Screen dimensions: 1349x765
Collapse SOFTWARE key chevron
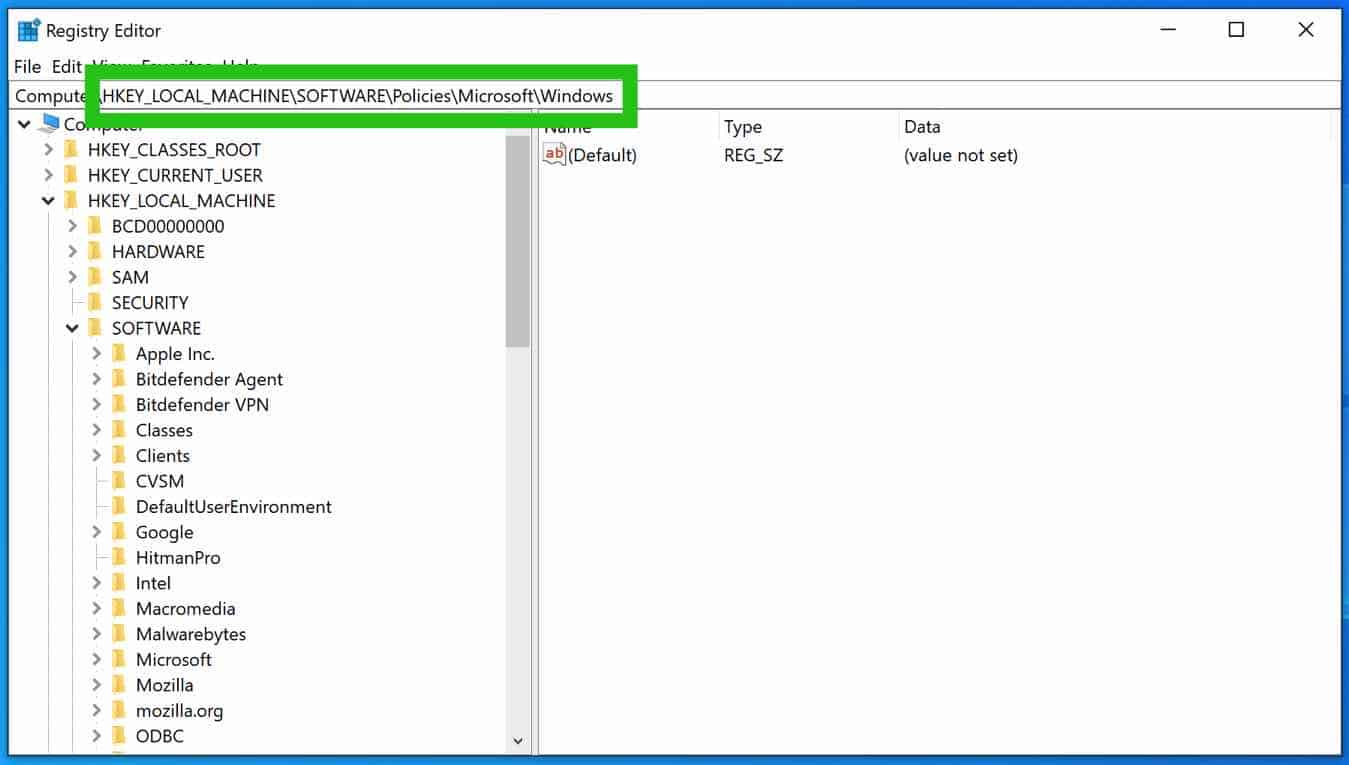click(x=72, y=328)
